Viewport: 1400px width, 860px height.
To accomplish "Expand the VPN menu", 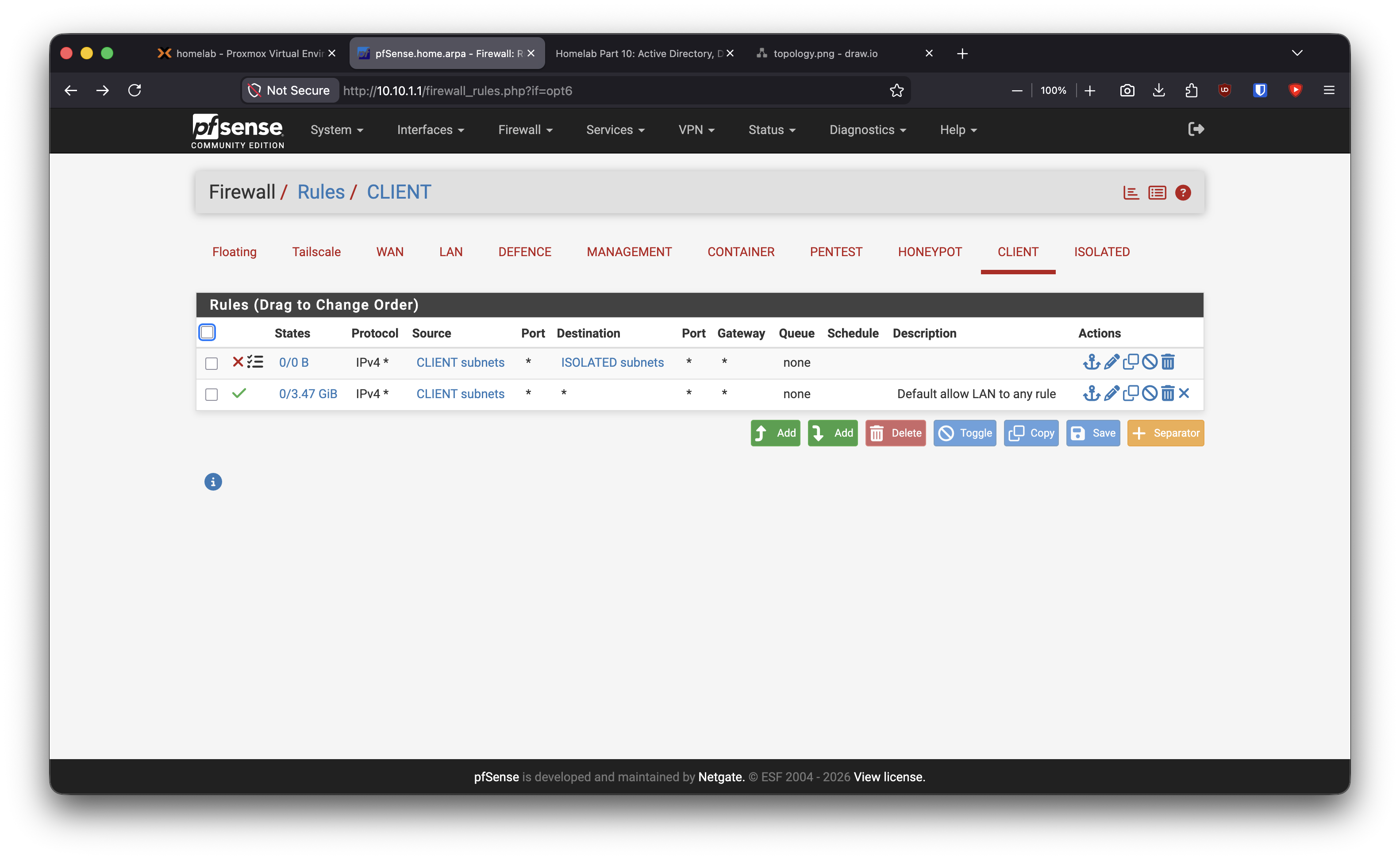I will coord(696,130).
